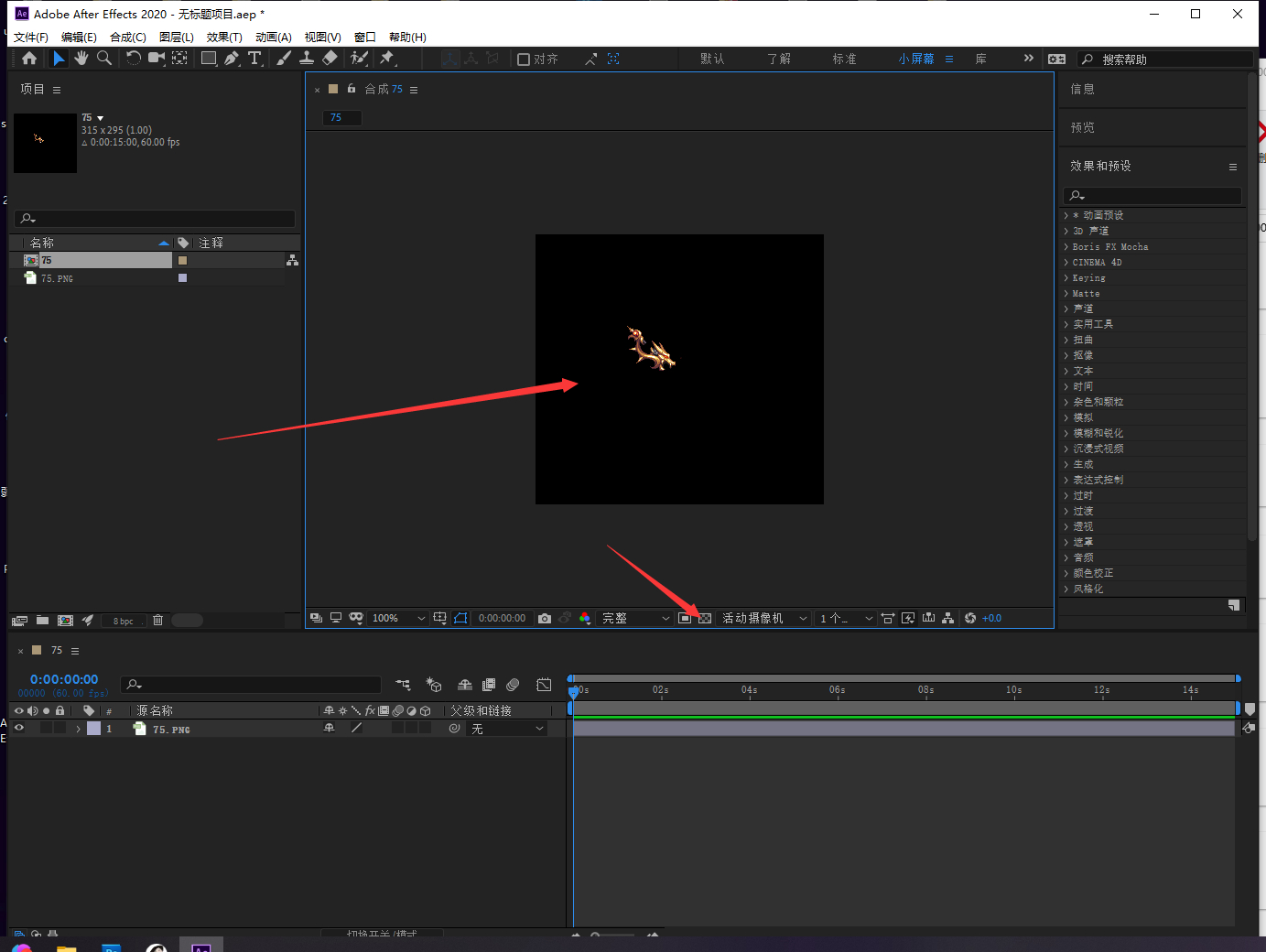
Task: Enable the 对齐 snapping checkbox
Action: pos(524,59)
